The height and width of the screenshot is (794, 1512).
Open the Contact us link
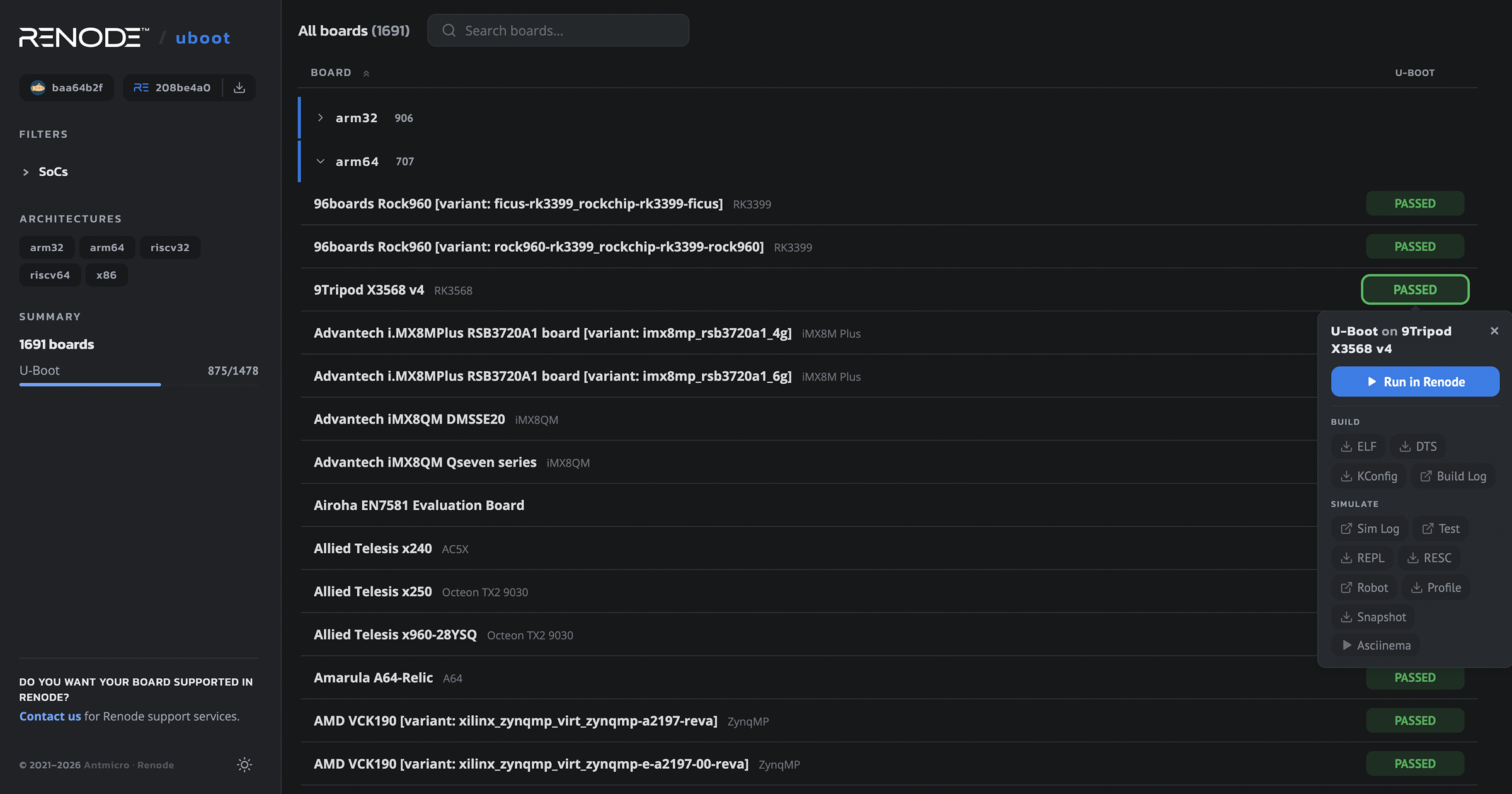pos(50,716)
